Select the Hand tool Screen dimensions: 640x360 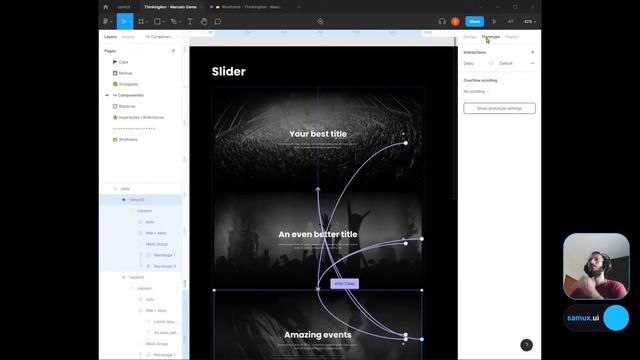pyautogui.click(x=204, y=22)
